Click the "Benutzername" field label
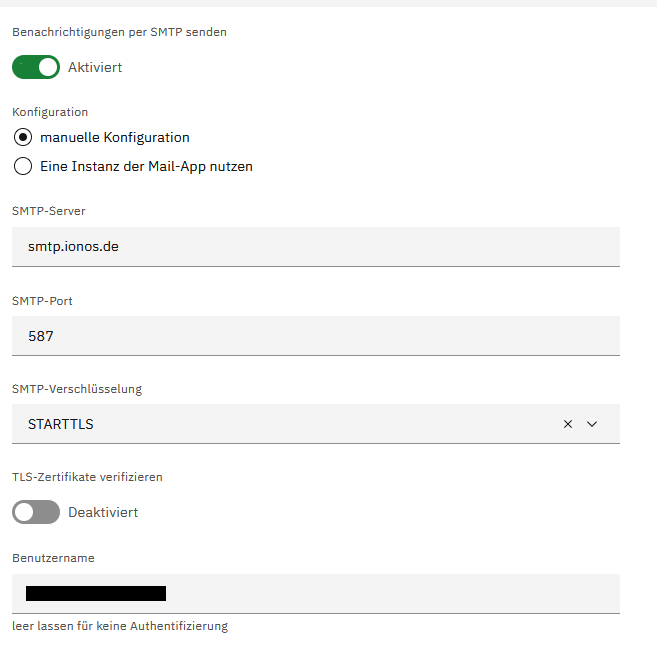657x656 pixels. (x=53, y=558)
